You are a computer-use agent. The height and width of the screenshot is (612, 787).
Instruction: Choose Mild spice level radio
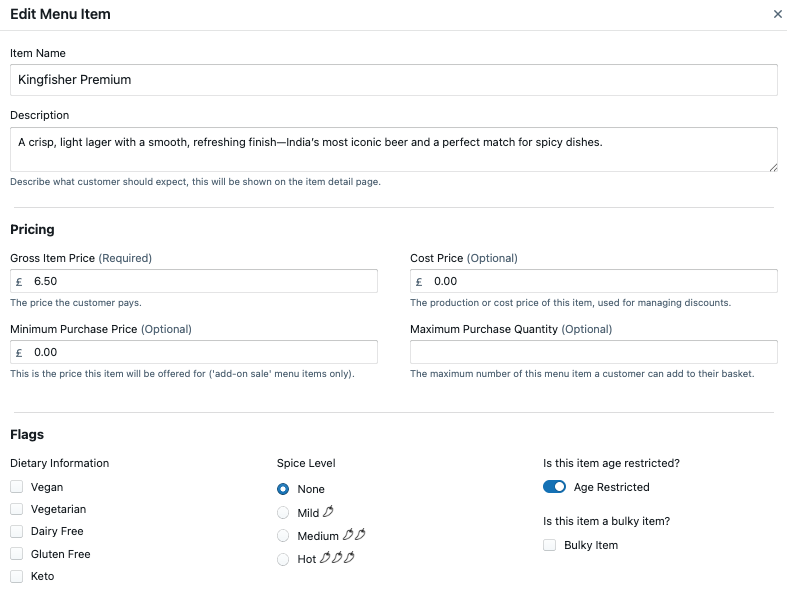point(283,512)
